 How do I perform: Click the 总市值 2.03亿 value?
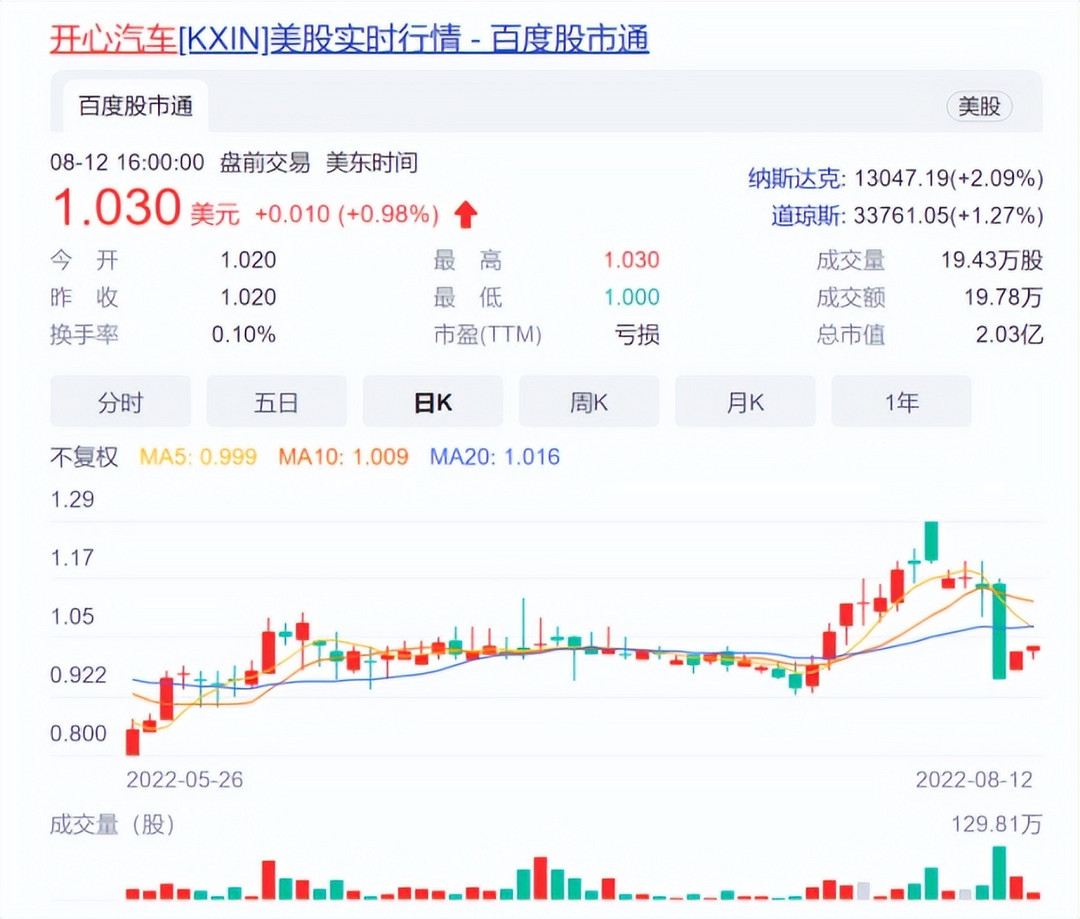[1009, 335]
